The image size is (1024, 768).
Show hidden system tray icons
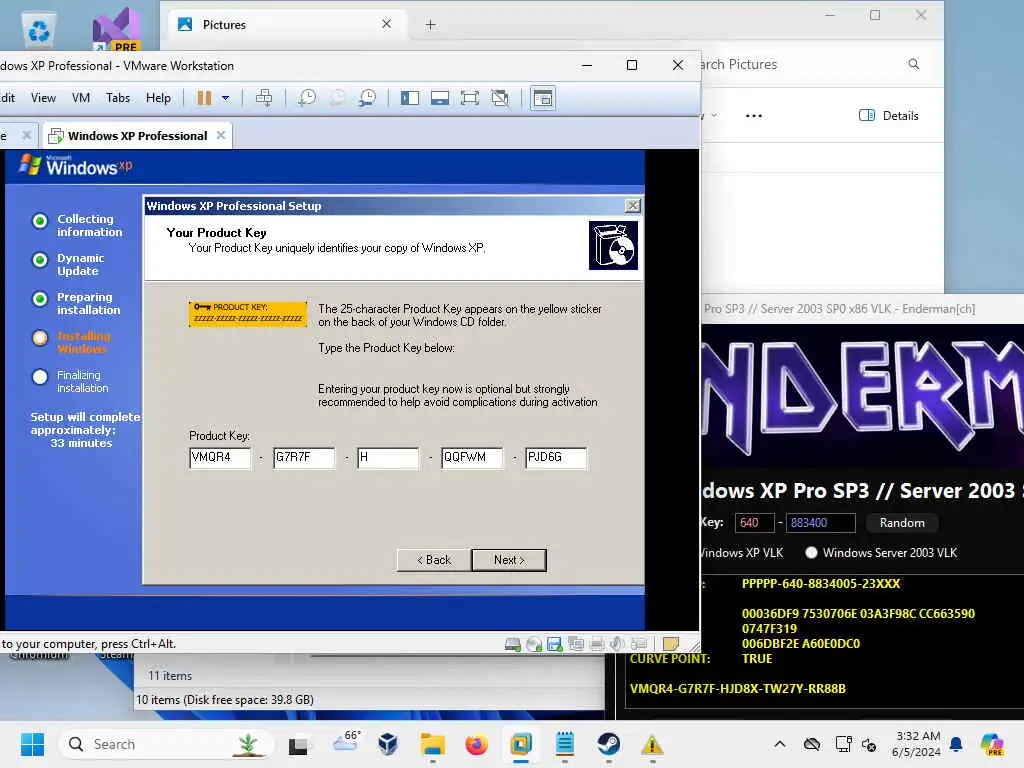780,744
